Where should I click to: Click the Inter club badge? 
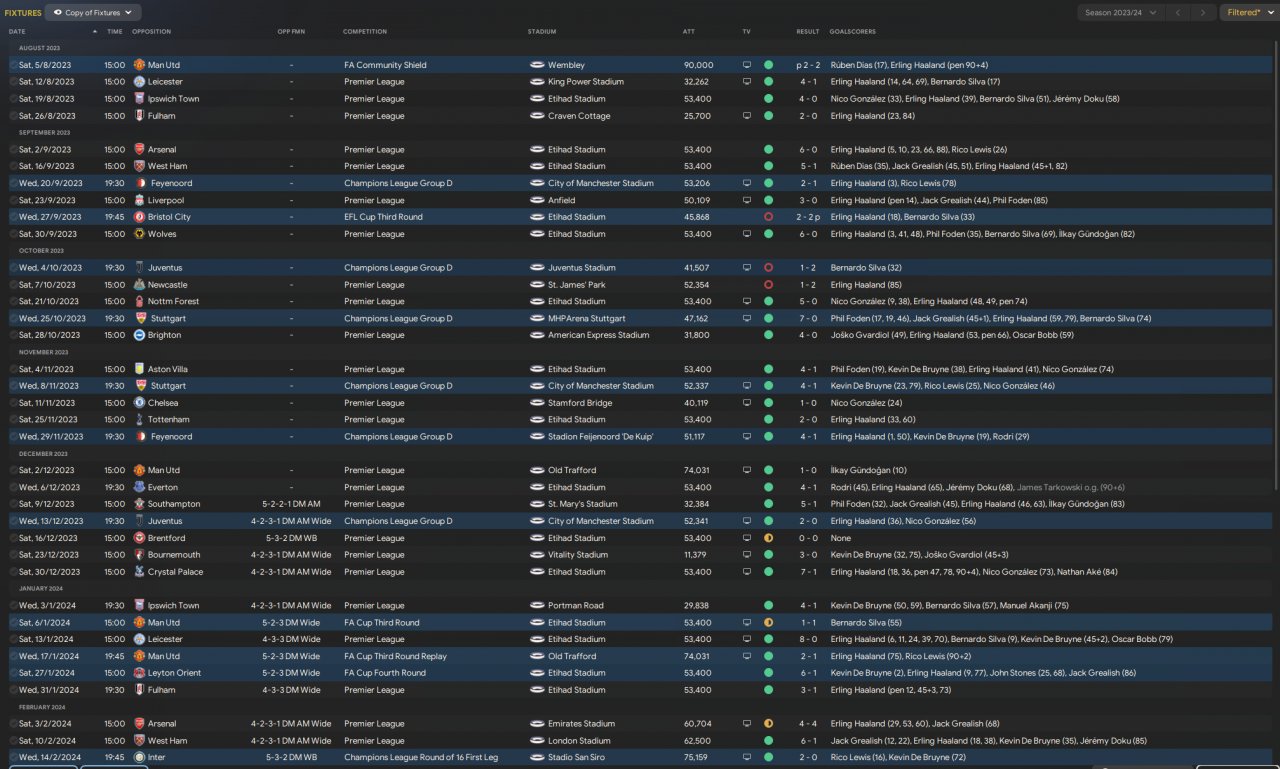[x=138, y=757]
